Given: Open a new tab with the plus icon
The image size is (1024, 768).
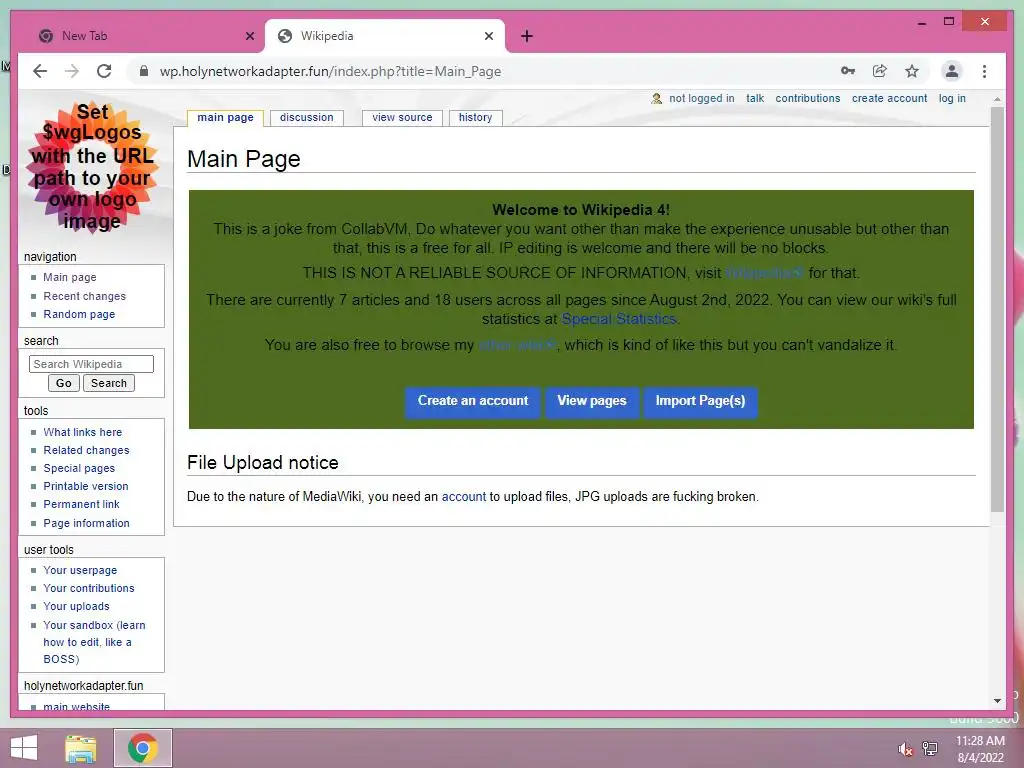Looking at the screenshot, I should [x=526, y=36].
